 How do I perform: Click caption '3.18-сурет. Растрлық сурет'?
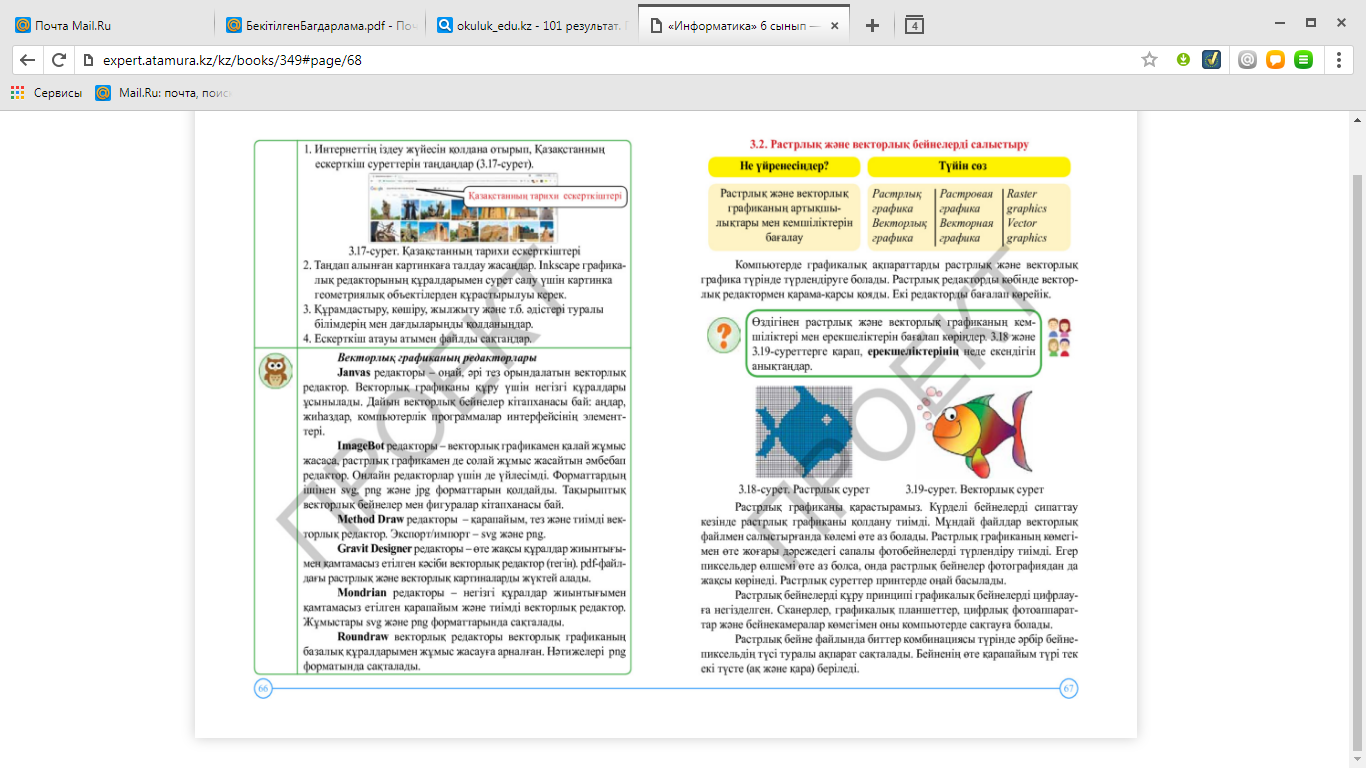tap(803, 490)
